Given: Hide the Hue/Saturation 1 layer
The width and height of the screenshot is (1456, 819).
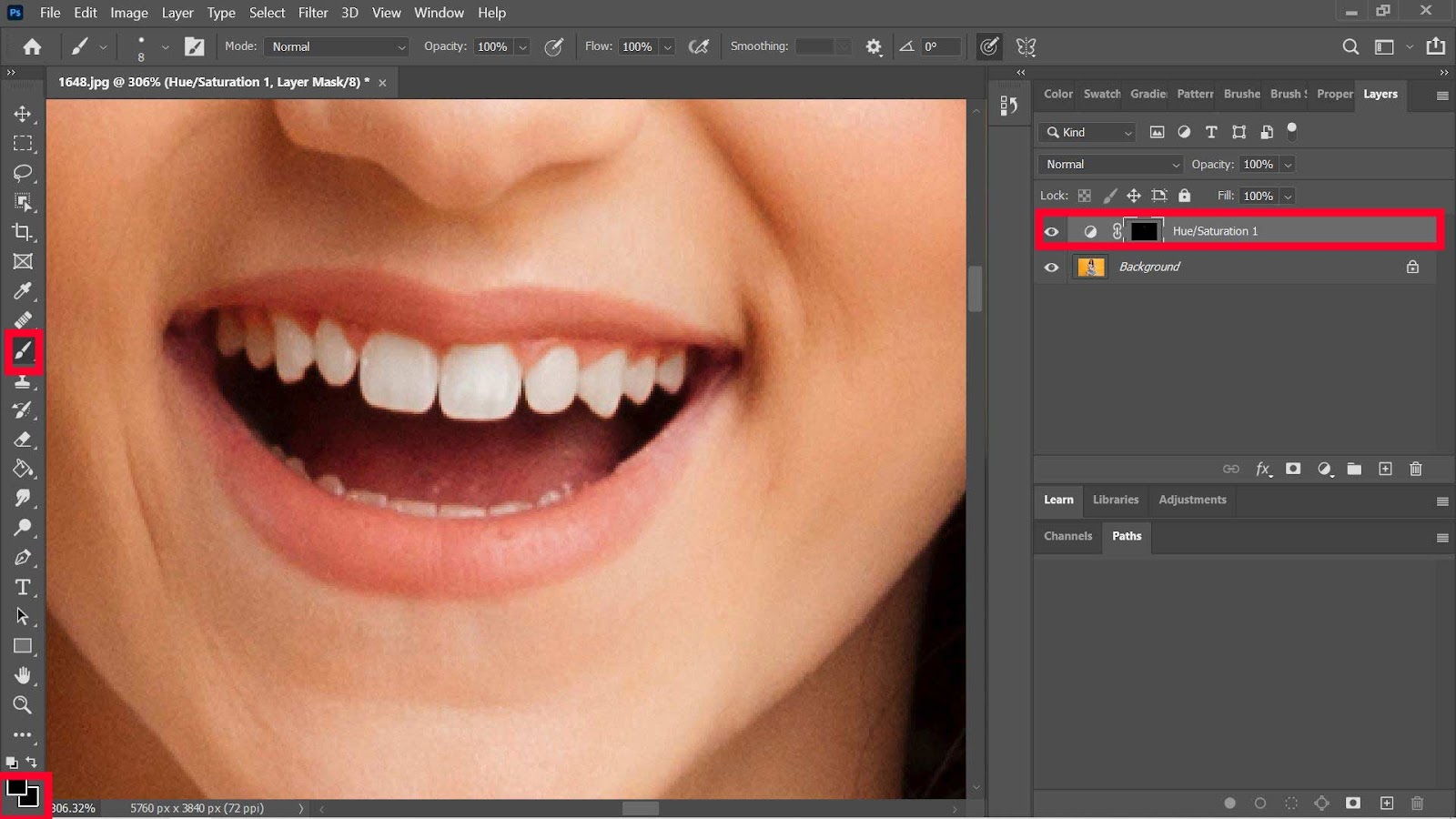Looking at the screenshot, I should (1051, 231).
